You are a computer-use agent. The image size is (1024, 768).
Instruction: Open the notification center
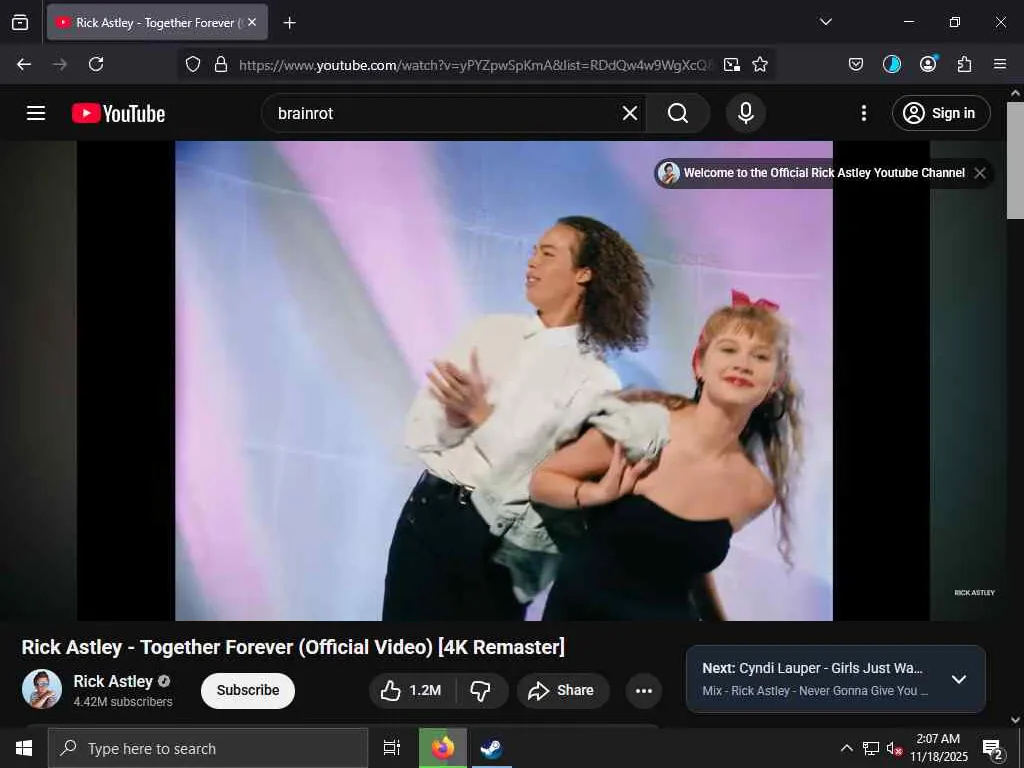(993, 749)
